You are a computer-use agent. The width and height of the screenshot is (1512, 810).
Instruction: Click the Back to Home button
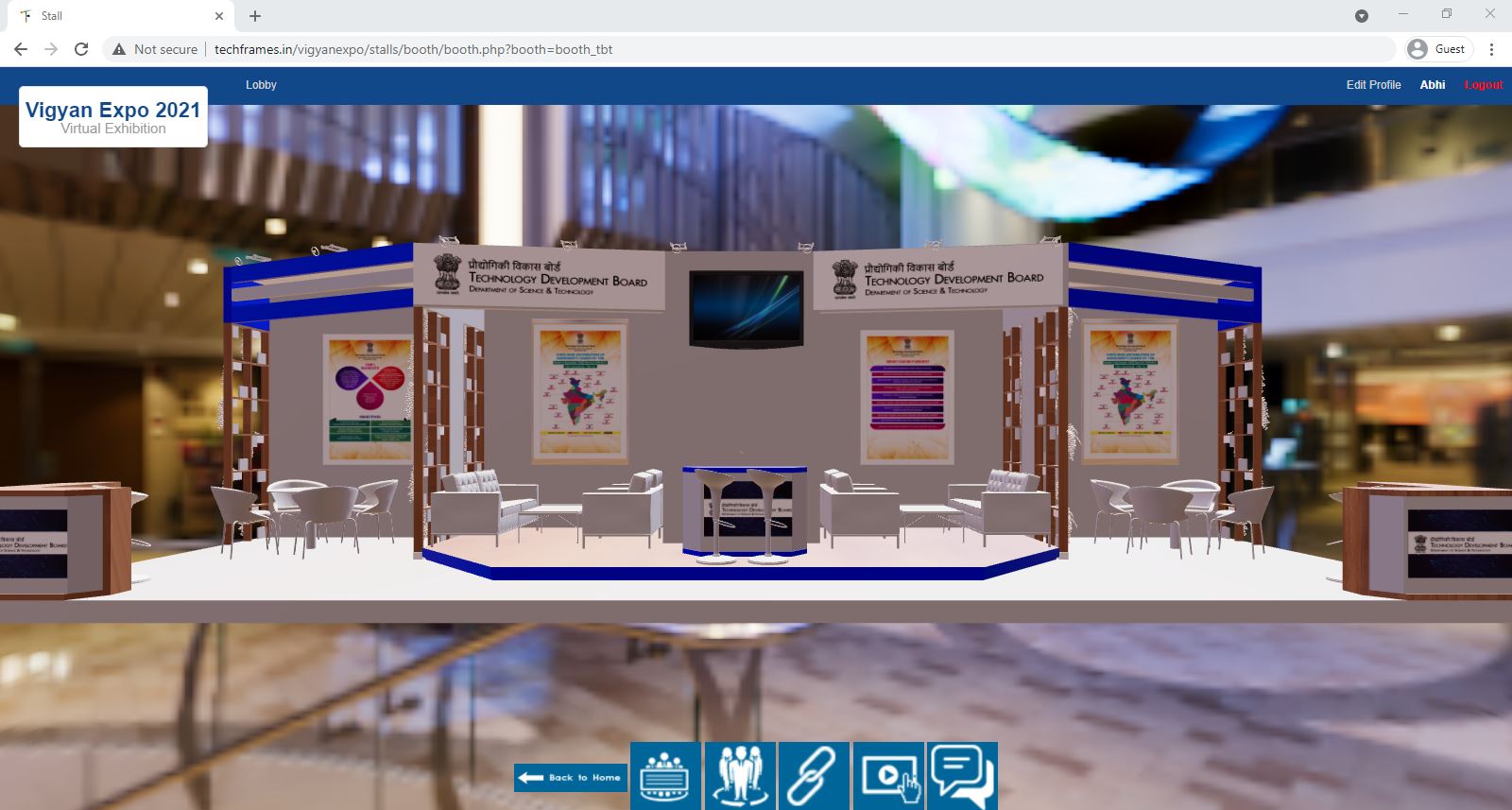point(571,777)
